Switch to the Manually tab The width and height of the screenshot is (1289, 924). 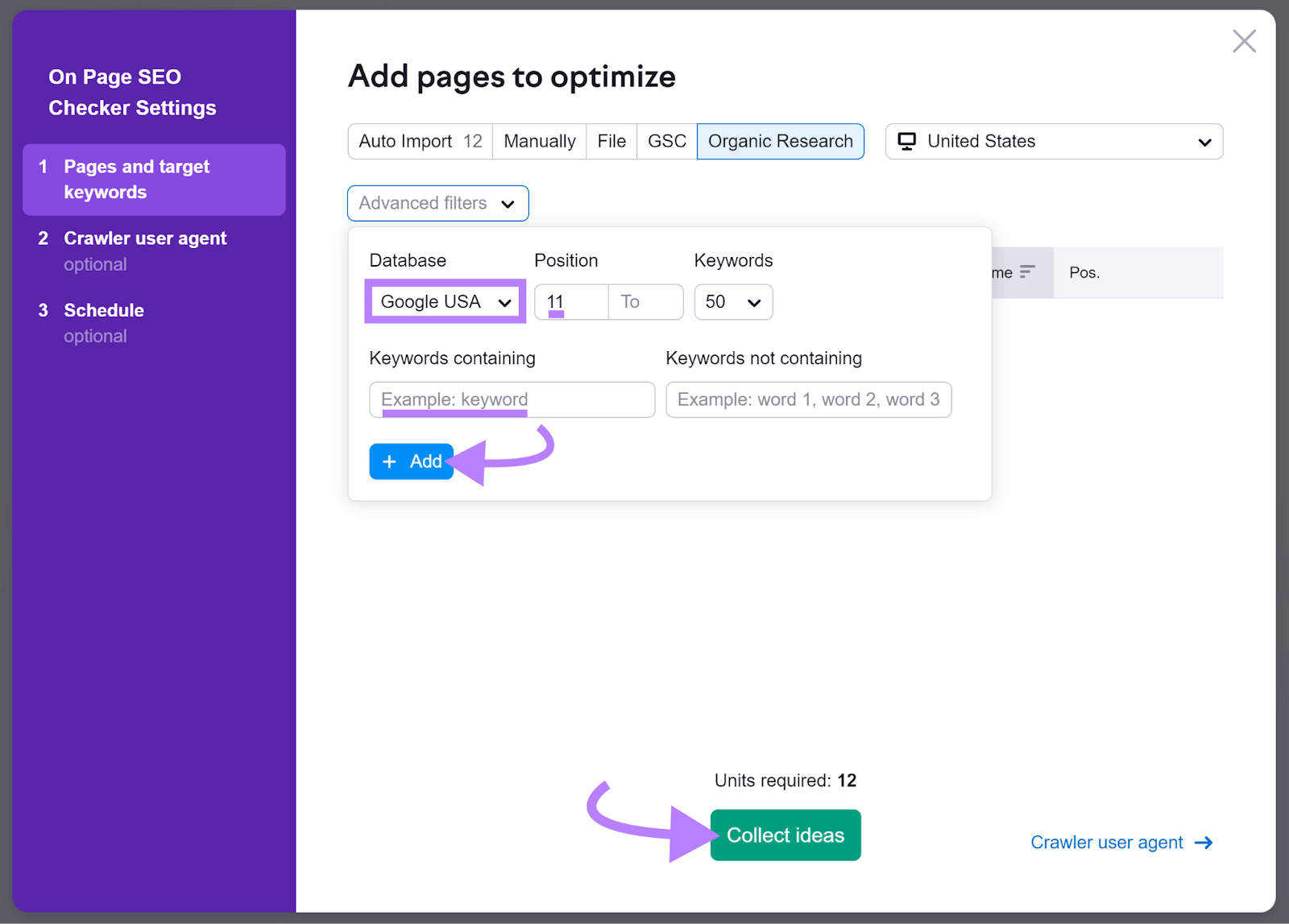tap(539, 141)
